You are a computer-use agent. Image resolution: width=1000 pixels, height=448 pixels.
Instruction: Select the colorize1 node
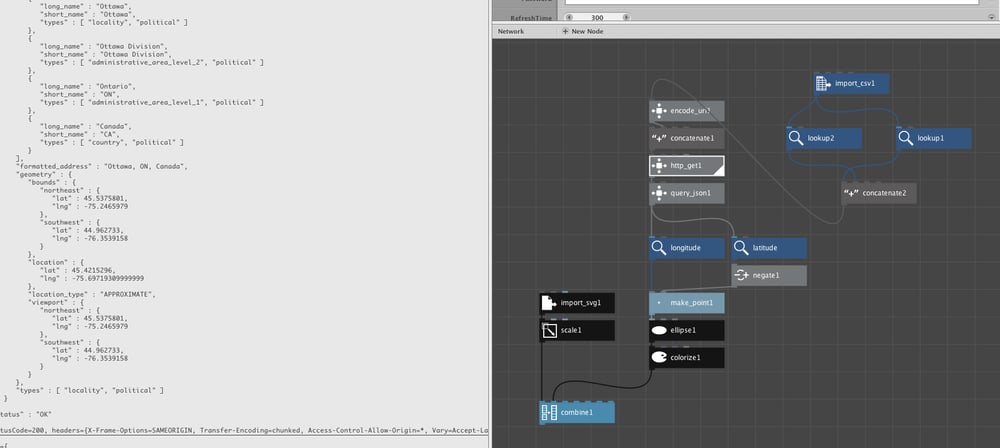click(686, 358)
